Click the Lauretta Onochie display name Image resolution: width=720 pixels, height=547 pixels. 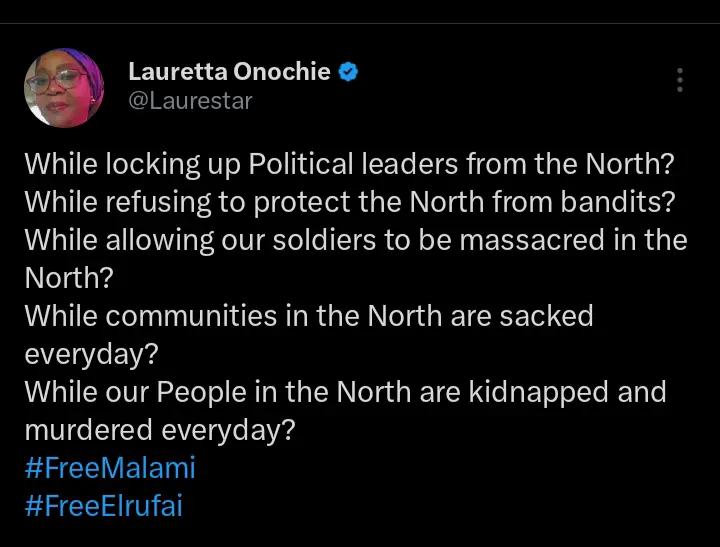pos(229,72)
